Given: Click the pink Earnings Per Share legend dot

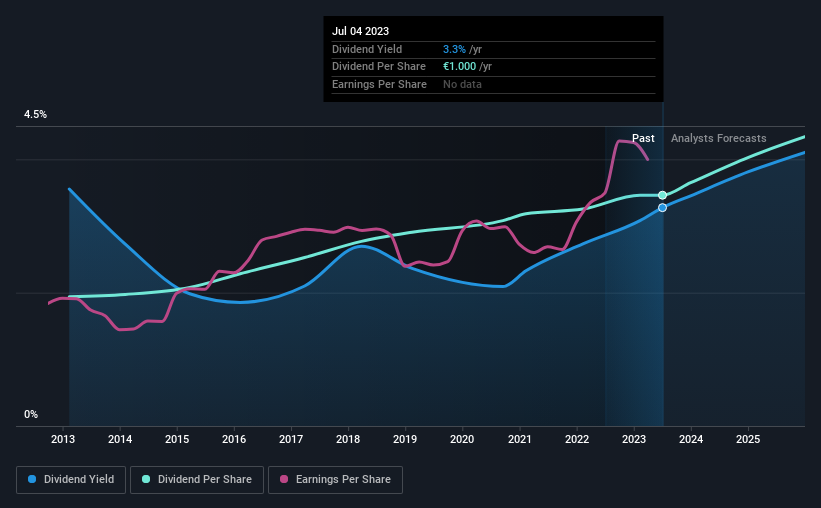Looking at the screenshot, I should point(284,479).
